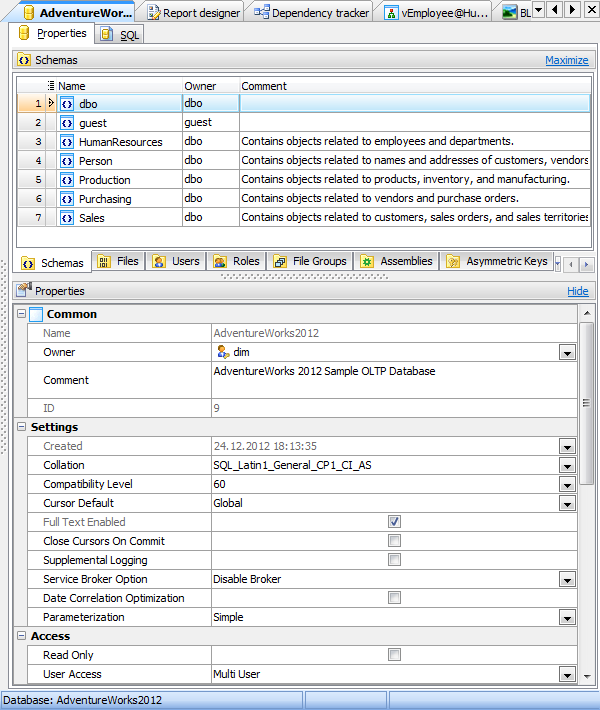Collapse the Settings section

pos(22,427)
